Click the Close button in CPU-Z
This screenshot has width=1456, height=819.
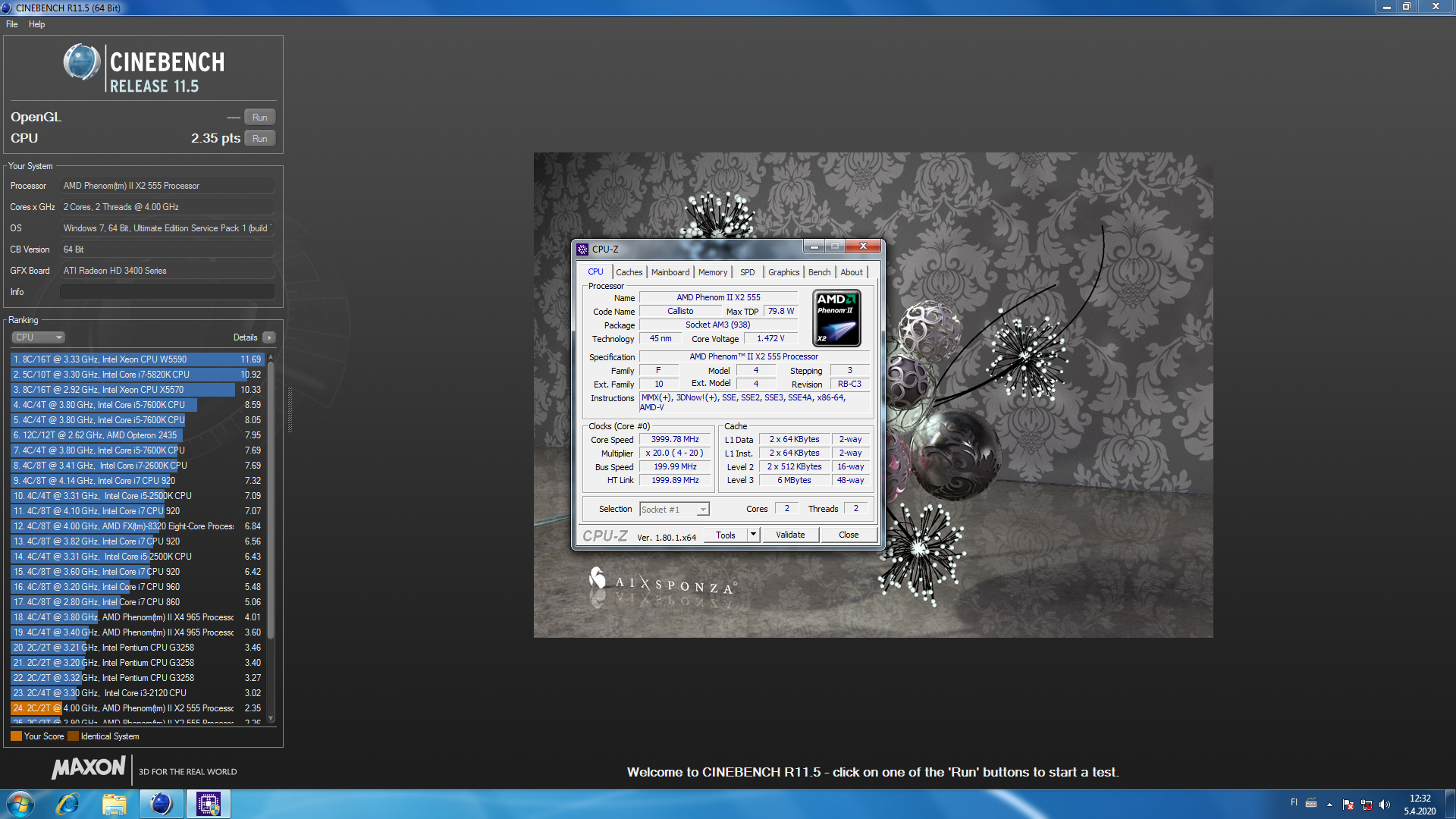tap(849, 535)
